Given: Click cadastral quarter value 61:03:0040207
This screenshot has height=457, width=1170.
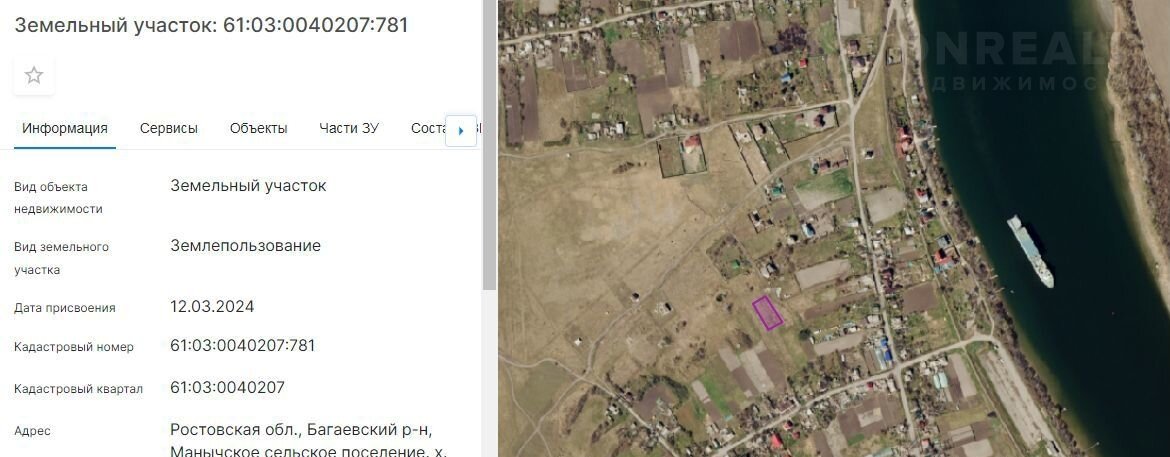Looking at the screenshot, I should click(x=228, y=388).
